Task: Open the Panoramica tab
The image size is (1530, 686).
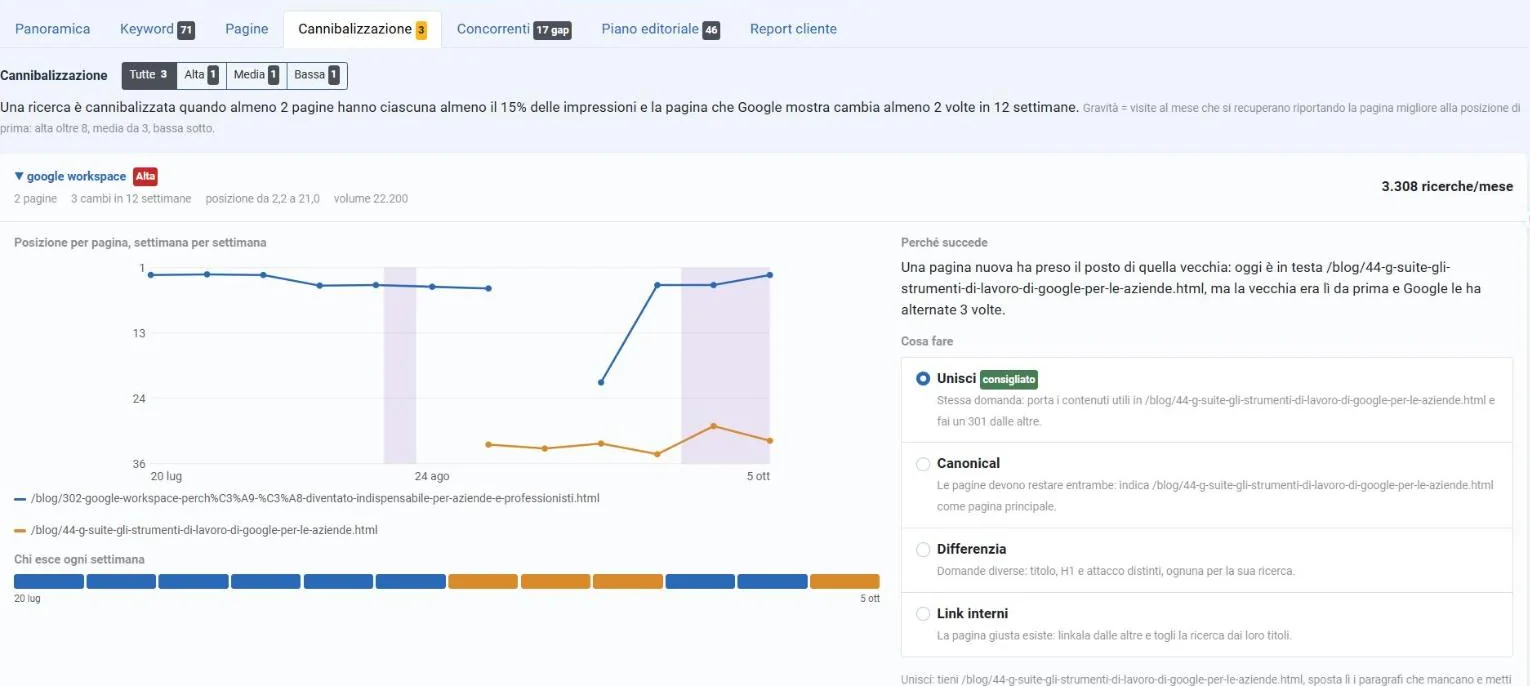Action: [52, 29]
